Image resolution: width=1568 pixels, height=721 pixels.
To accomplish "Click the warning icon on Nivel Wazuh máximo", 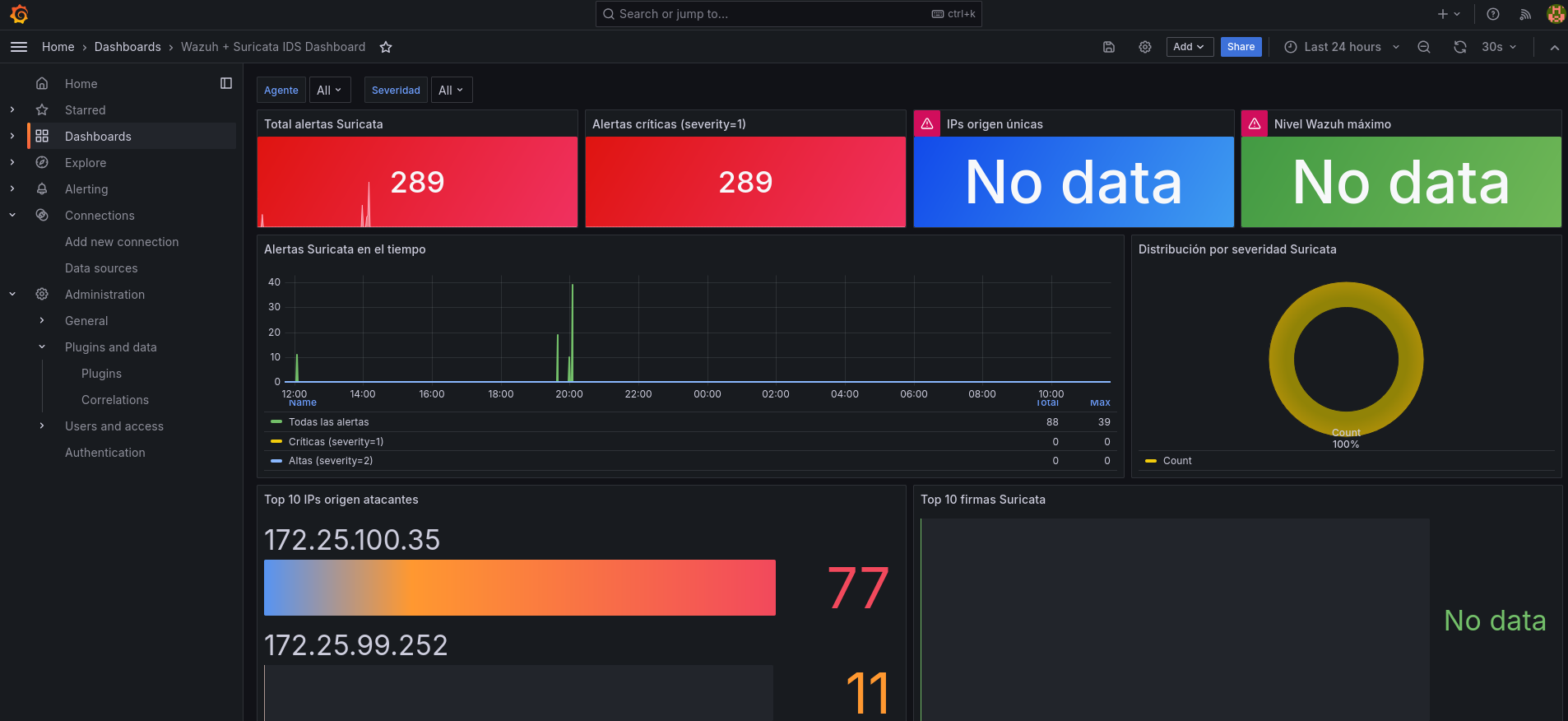I will (1255, 123).
